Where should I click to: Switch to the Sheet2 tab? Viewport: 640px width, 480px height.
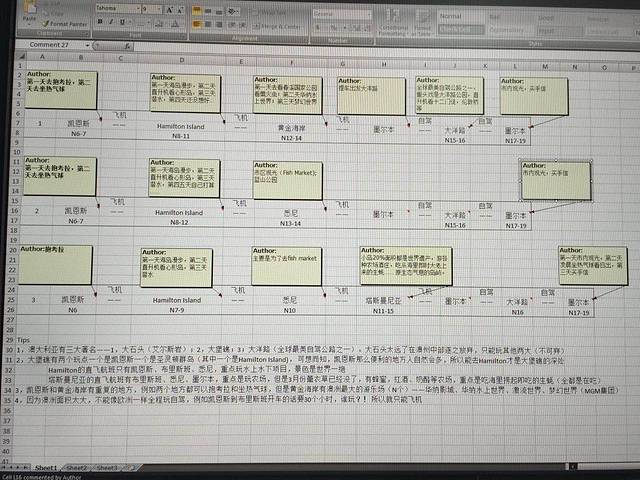click(77, 467)
